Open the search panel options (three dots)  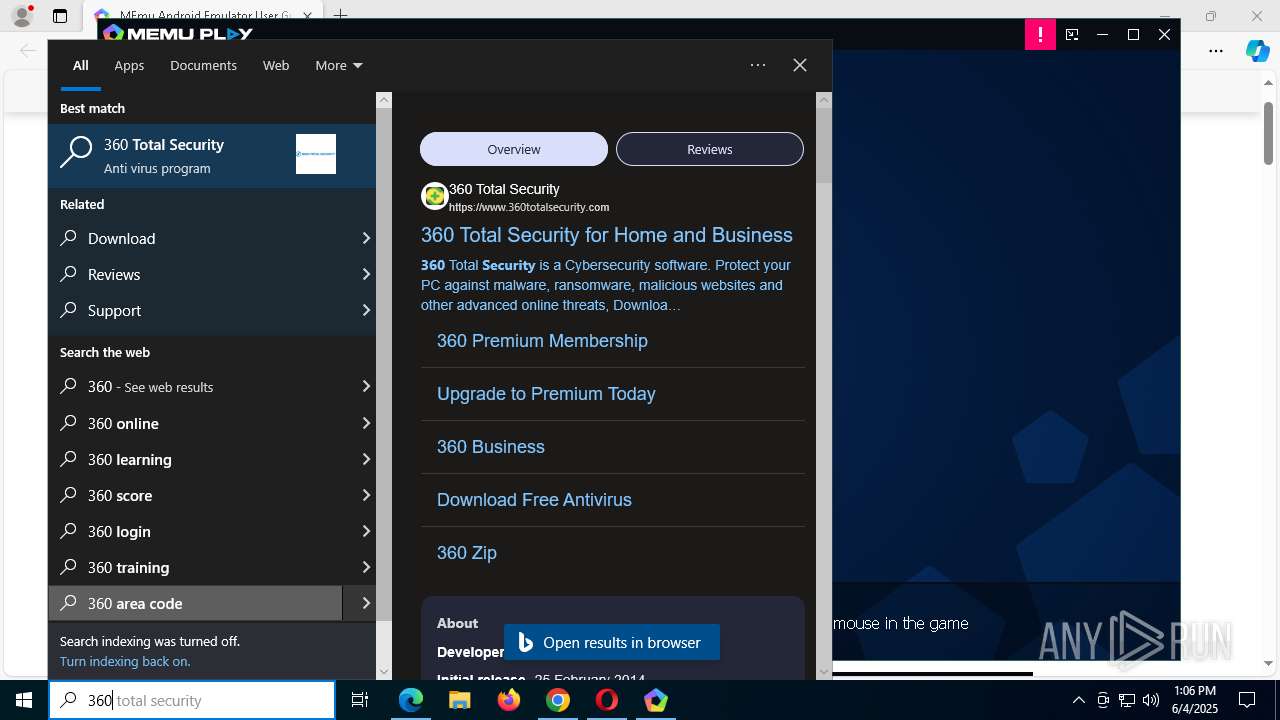[x=758, y=65]
